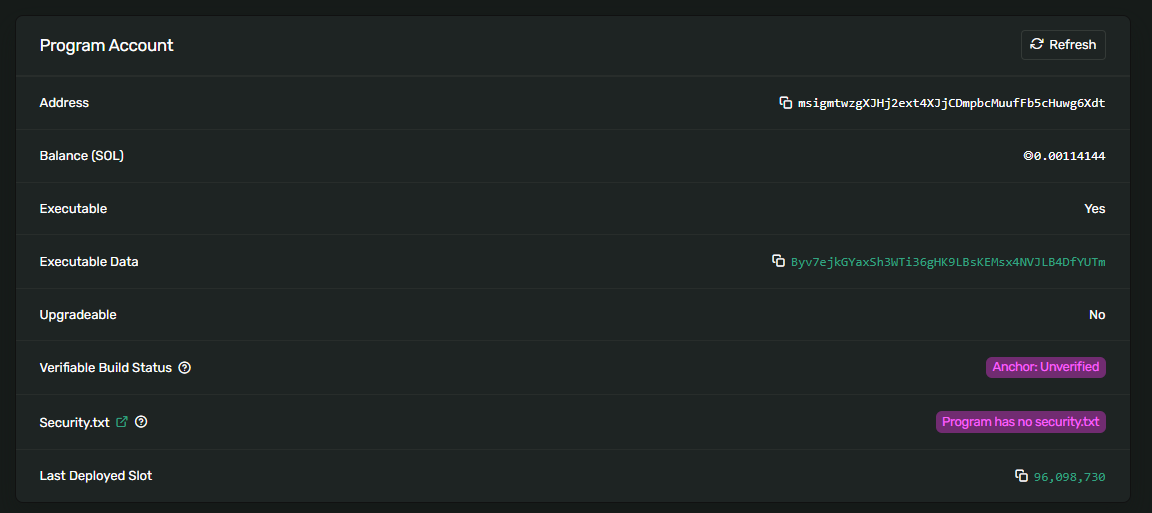Show the Security.txt help tooltip icon
Image resolution: width=1152 pixels, height=513 pixels.
coord(141,422)
